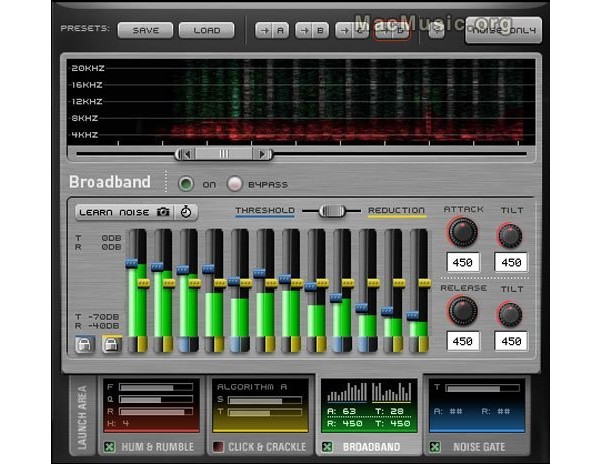Click the Tilt knob beside Release
The height and width of the screenshot is (464, 600).
(510, 314)
